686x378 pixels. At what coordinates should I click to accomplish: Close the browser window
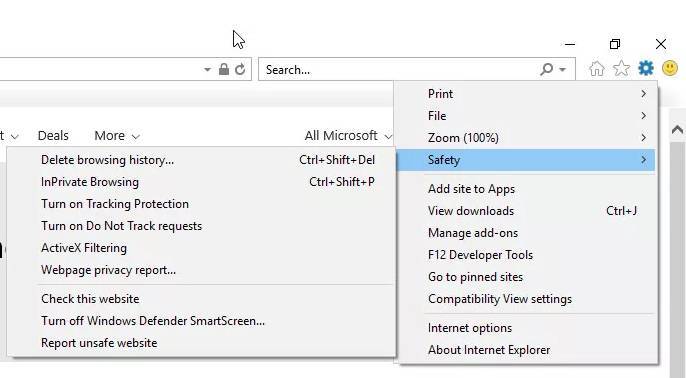[x=661, y=44]
